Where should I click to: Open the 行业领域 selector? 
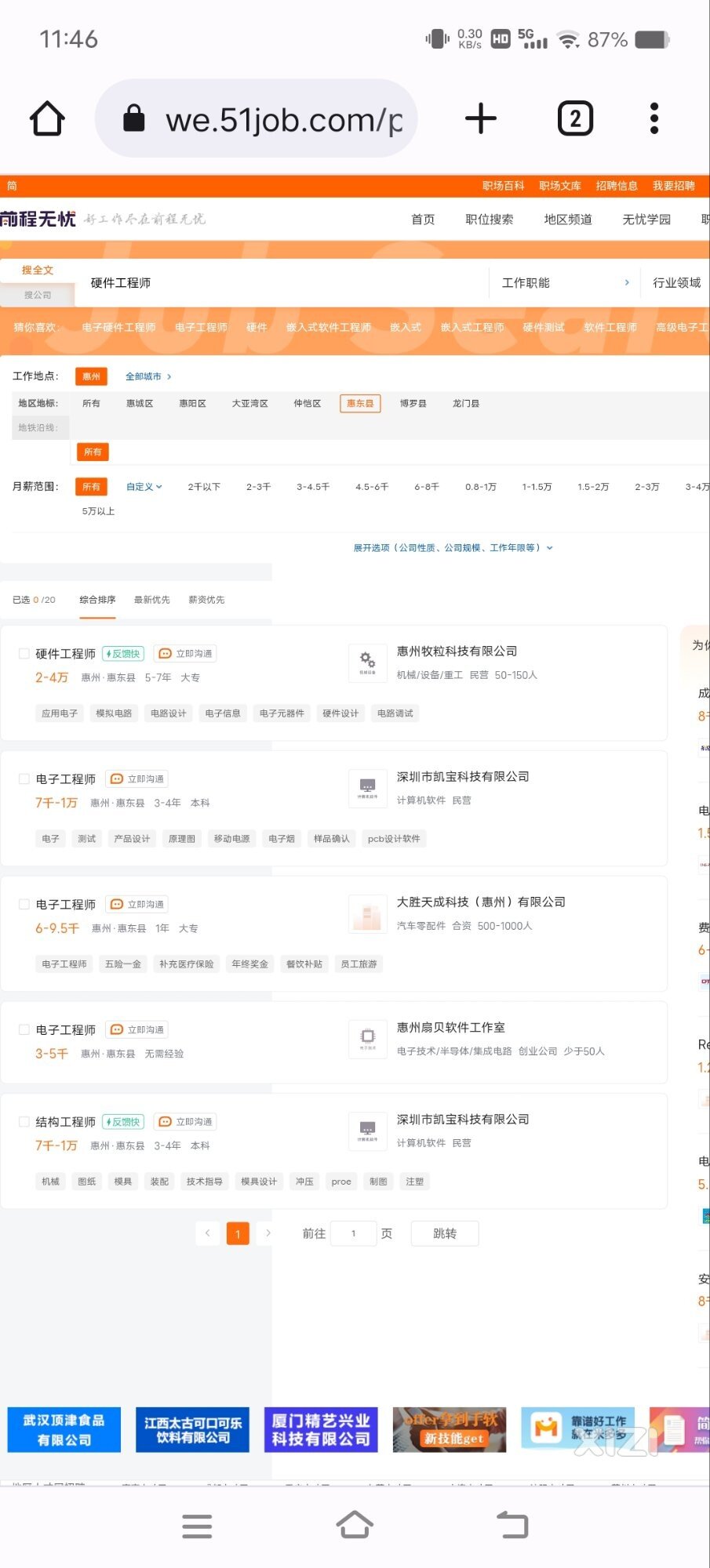coord(677,282)
